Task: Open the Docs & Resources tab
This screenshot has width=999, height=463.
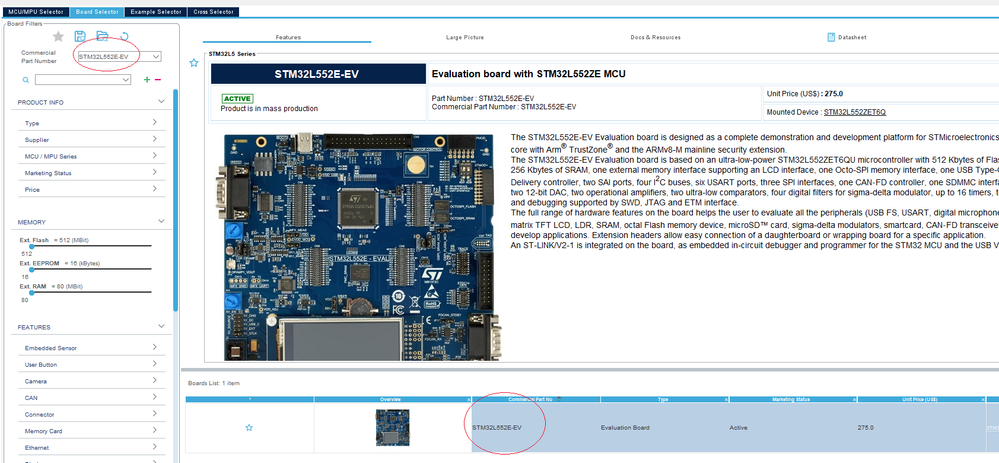Action: tap(656, 38)
